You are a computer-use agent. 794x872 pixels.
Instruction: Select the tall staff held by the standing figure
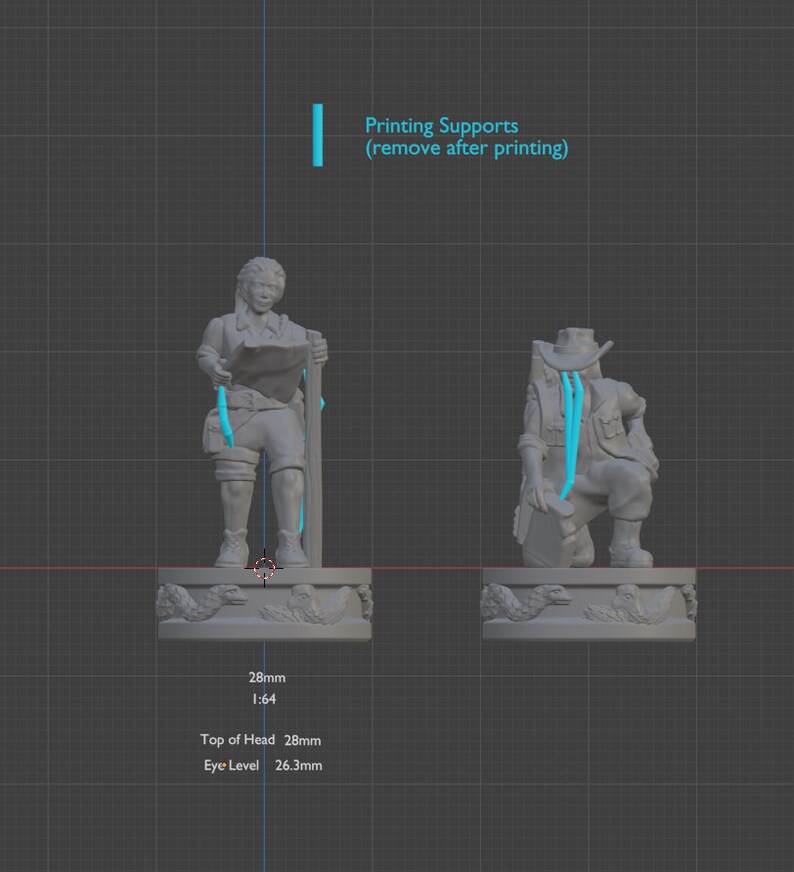(x=314, y=448)
